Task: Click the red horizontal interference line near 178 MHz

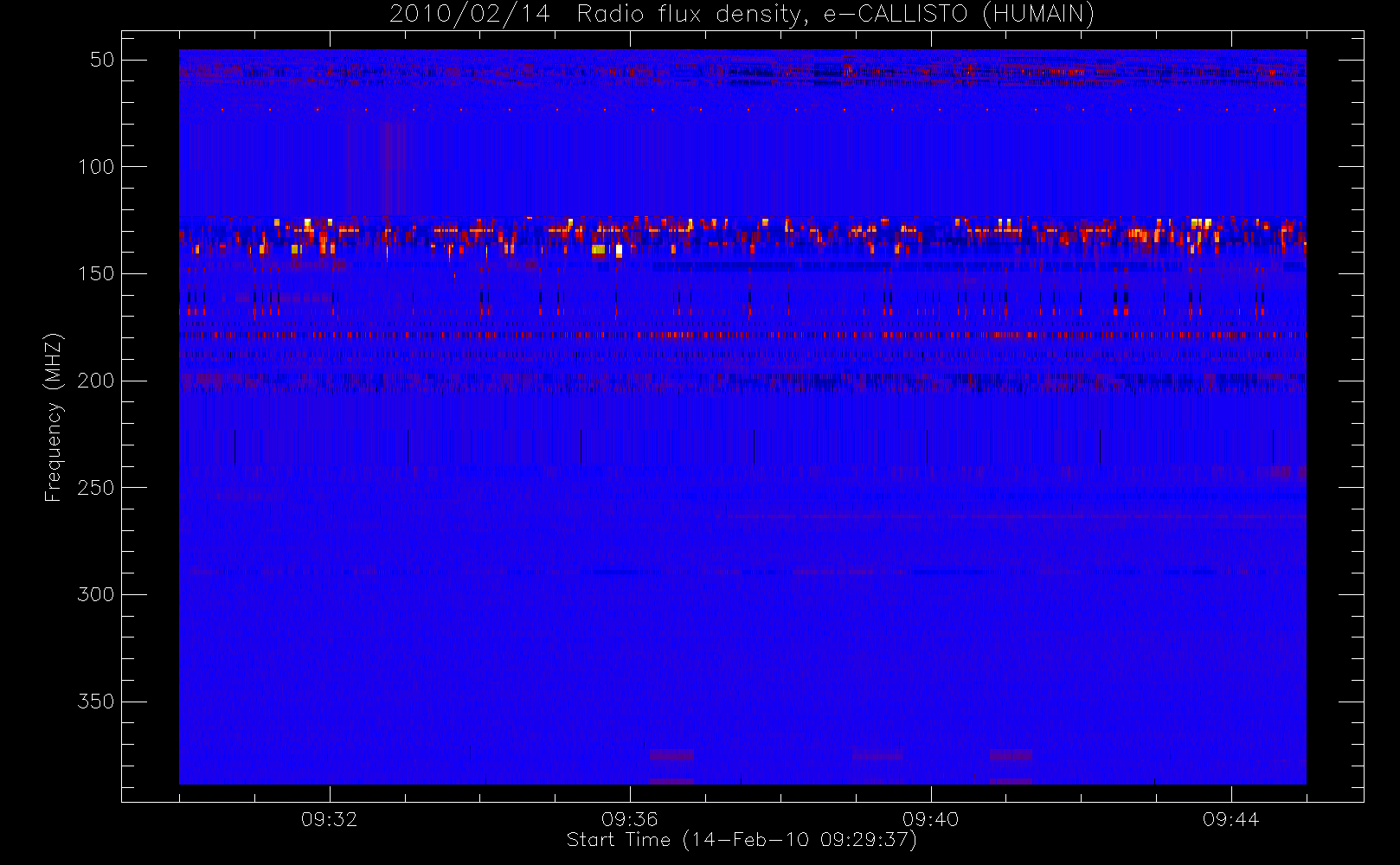Action: 742,334
